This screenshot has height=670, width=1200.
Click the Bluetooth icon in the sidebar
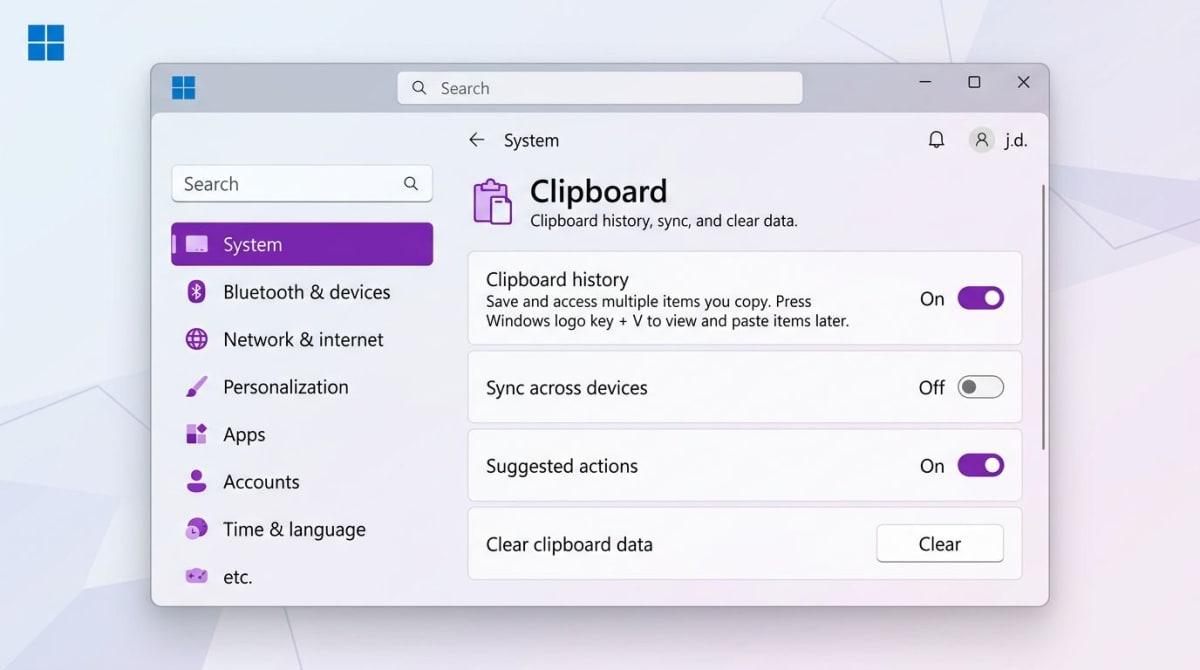(197, 292)
